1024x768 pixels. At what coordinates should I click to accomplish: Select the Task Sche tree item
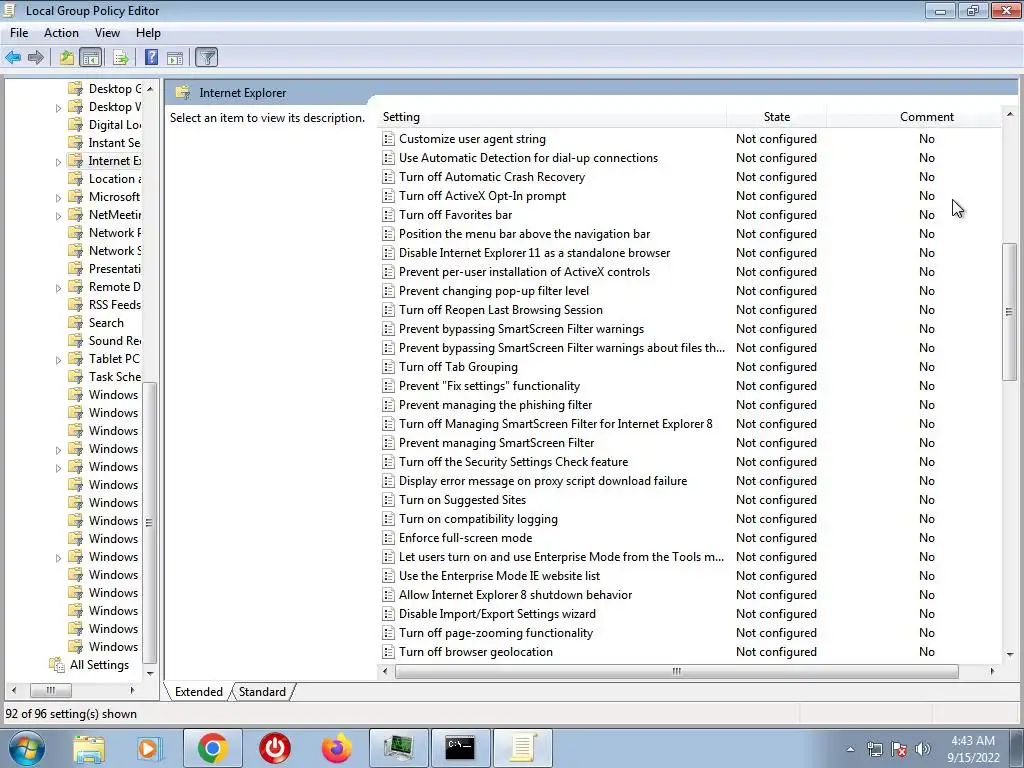(x=114, y=377)
